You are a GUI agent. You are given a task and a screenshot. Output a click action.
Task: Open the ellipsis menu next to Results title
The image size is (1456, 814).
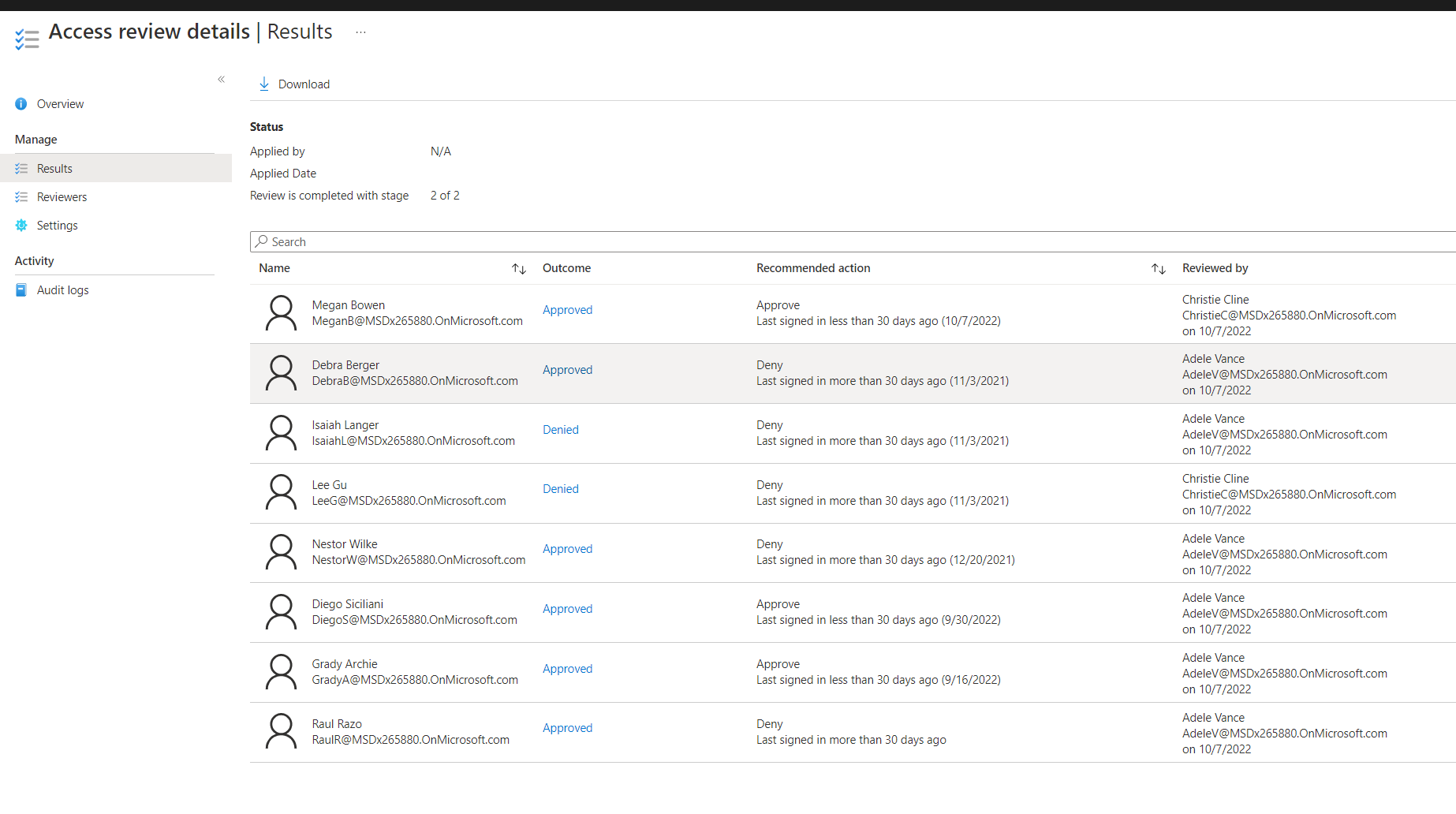[x=360, y=32]
